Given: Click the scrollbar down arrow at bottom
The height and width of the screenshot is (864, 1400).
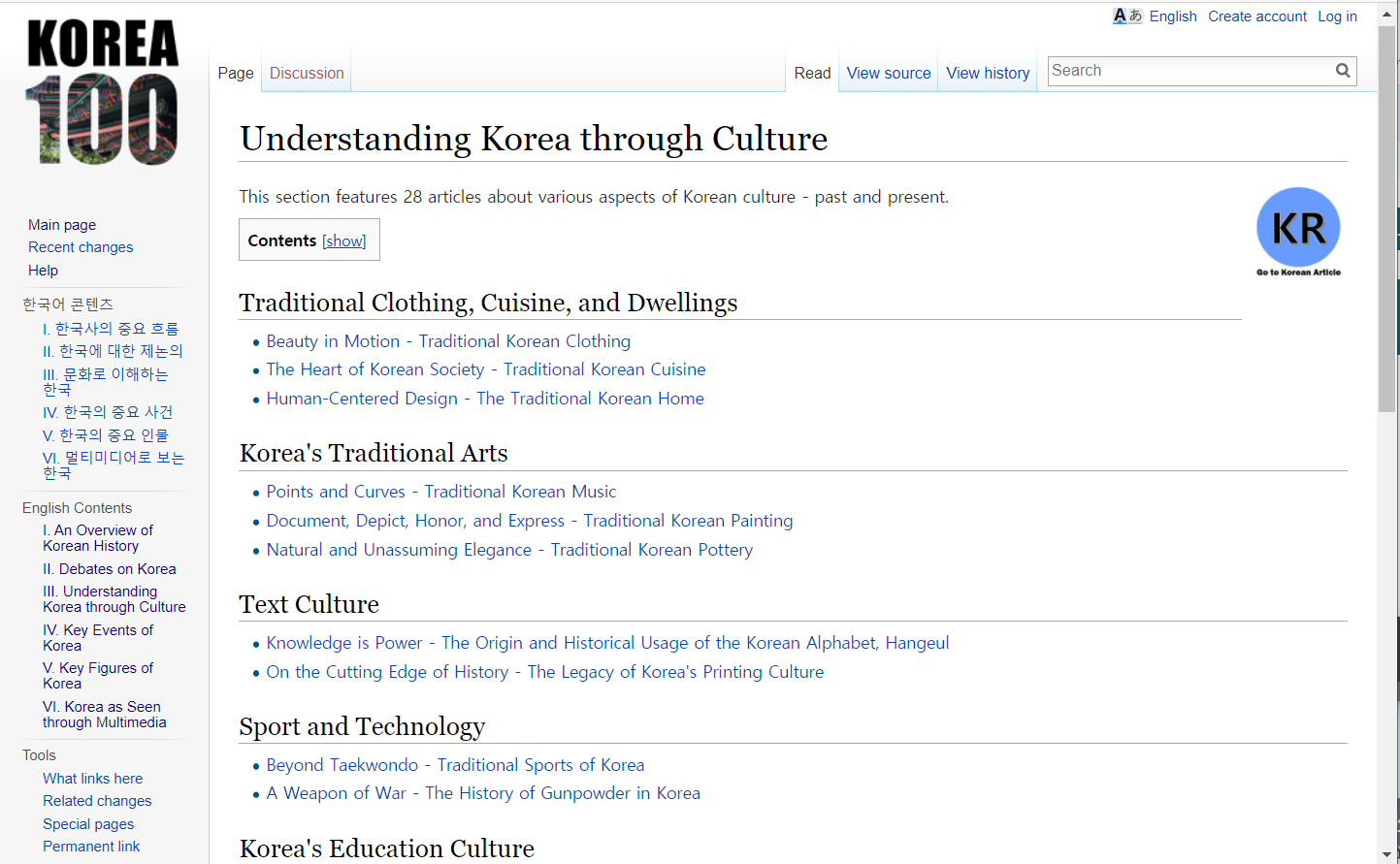Looking at the screenshot, I should tap(1386, 855).
